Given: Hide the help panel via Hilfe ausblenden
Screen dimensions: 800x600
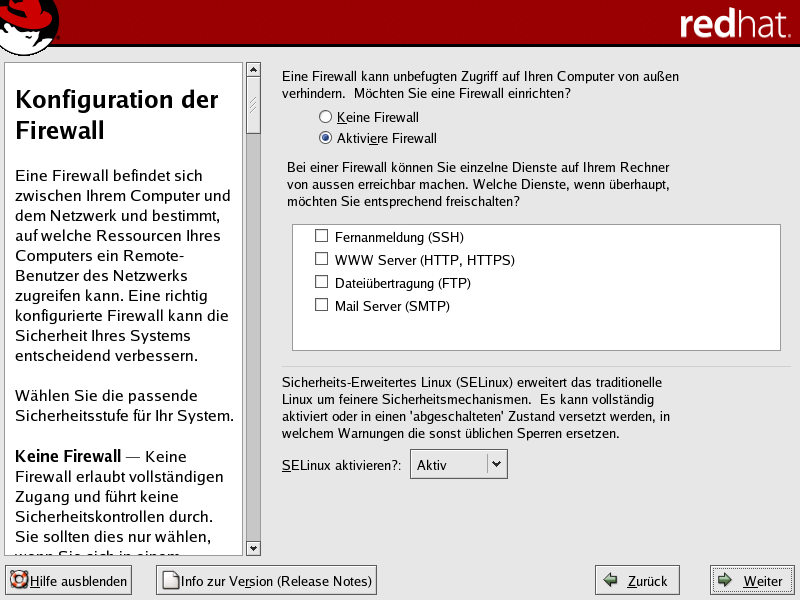Looking at the screenshot, I should [x=68, y=580].
